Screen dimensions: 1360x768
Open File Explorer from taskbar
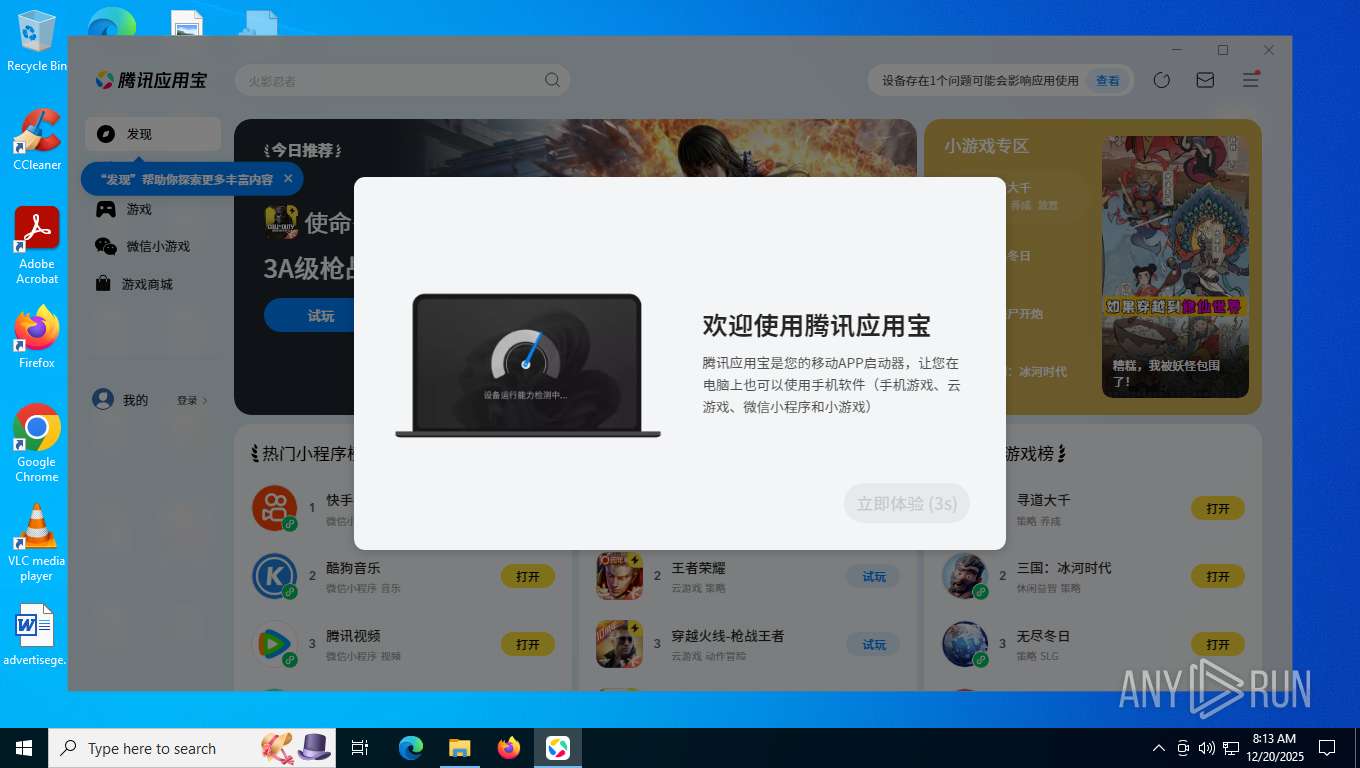click(459, 748)
